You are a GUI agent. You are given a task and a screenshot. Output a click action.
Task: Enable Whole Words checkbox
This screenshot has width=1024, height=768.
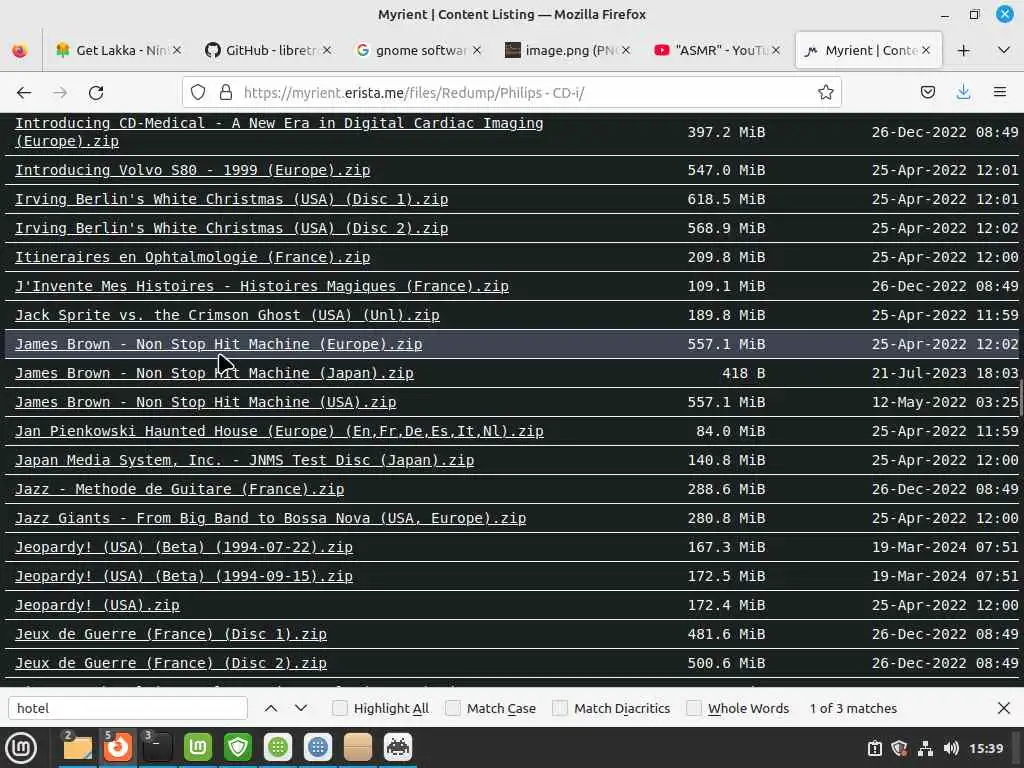(694, 708)
